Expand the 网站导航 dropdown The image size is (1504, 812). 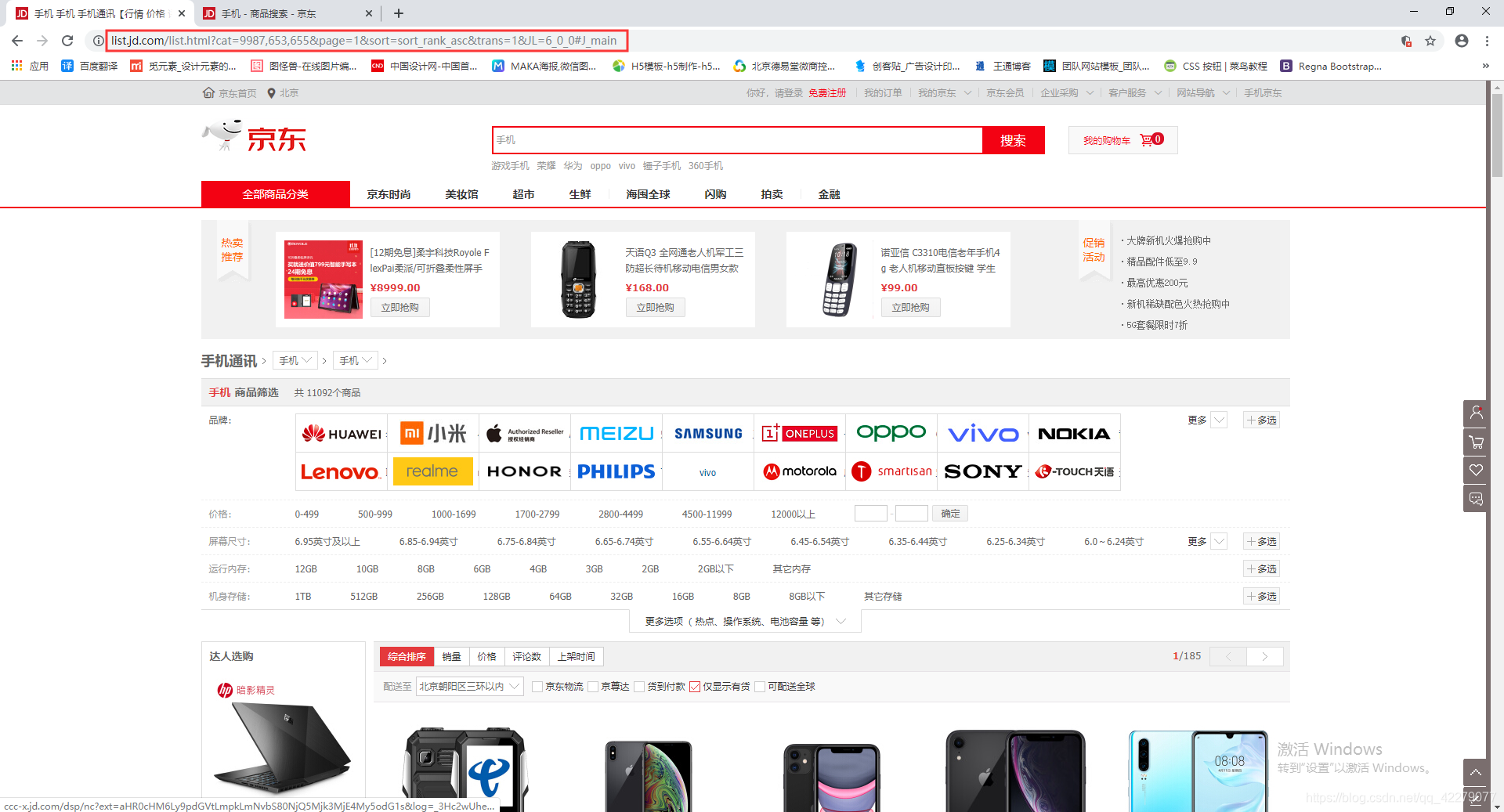pos(1203,93)
